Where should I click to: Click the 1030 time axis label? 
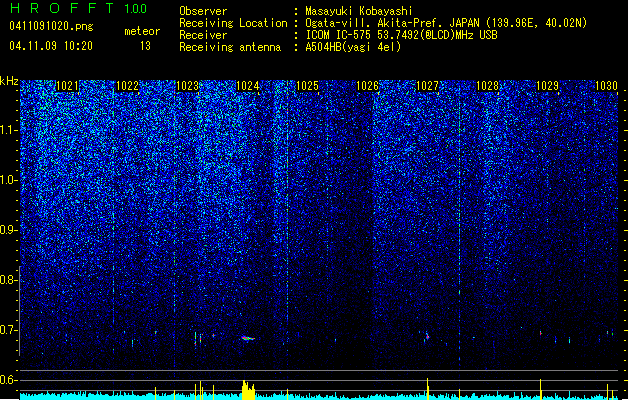click(606, 86)
